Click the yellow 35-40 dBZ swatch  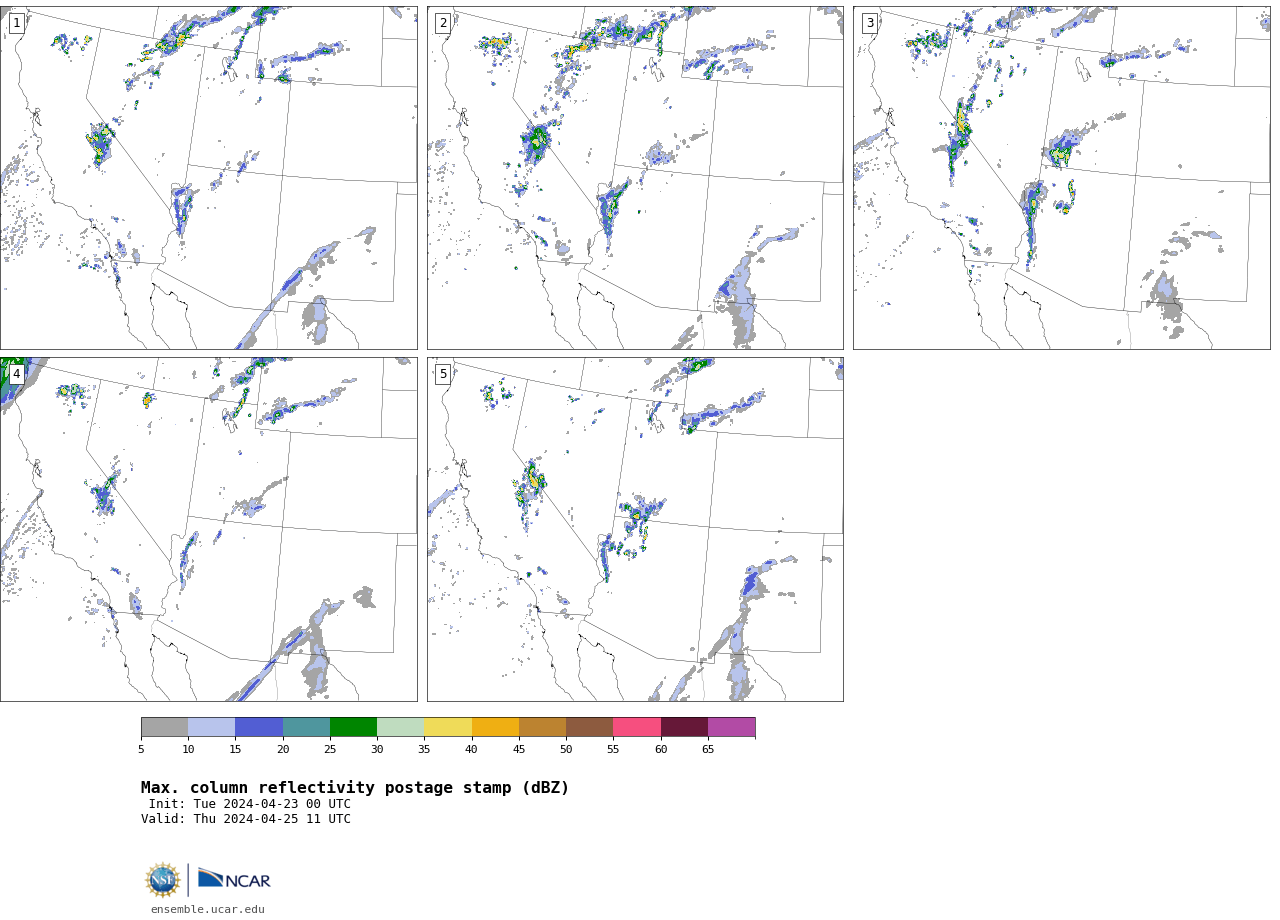(448, 727)
